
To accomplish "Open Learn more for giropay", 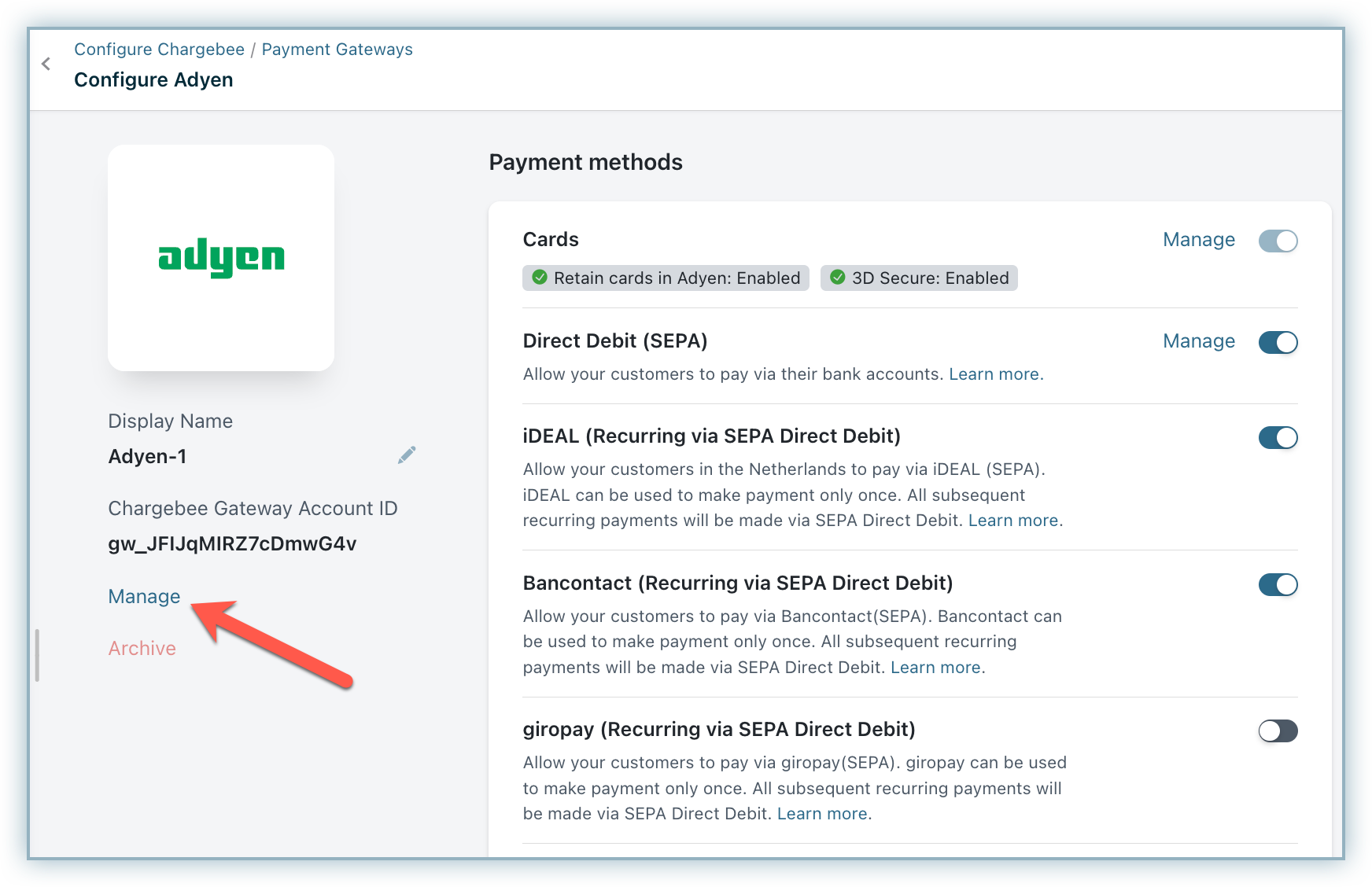I will pos(822,814).
